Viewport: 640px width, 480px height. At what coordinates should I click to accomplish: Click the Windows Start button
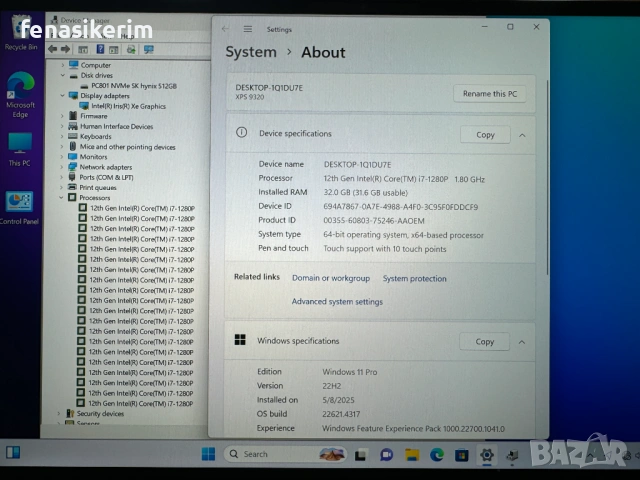(208, 454)
